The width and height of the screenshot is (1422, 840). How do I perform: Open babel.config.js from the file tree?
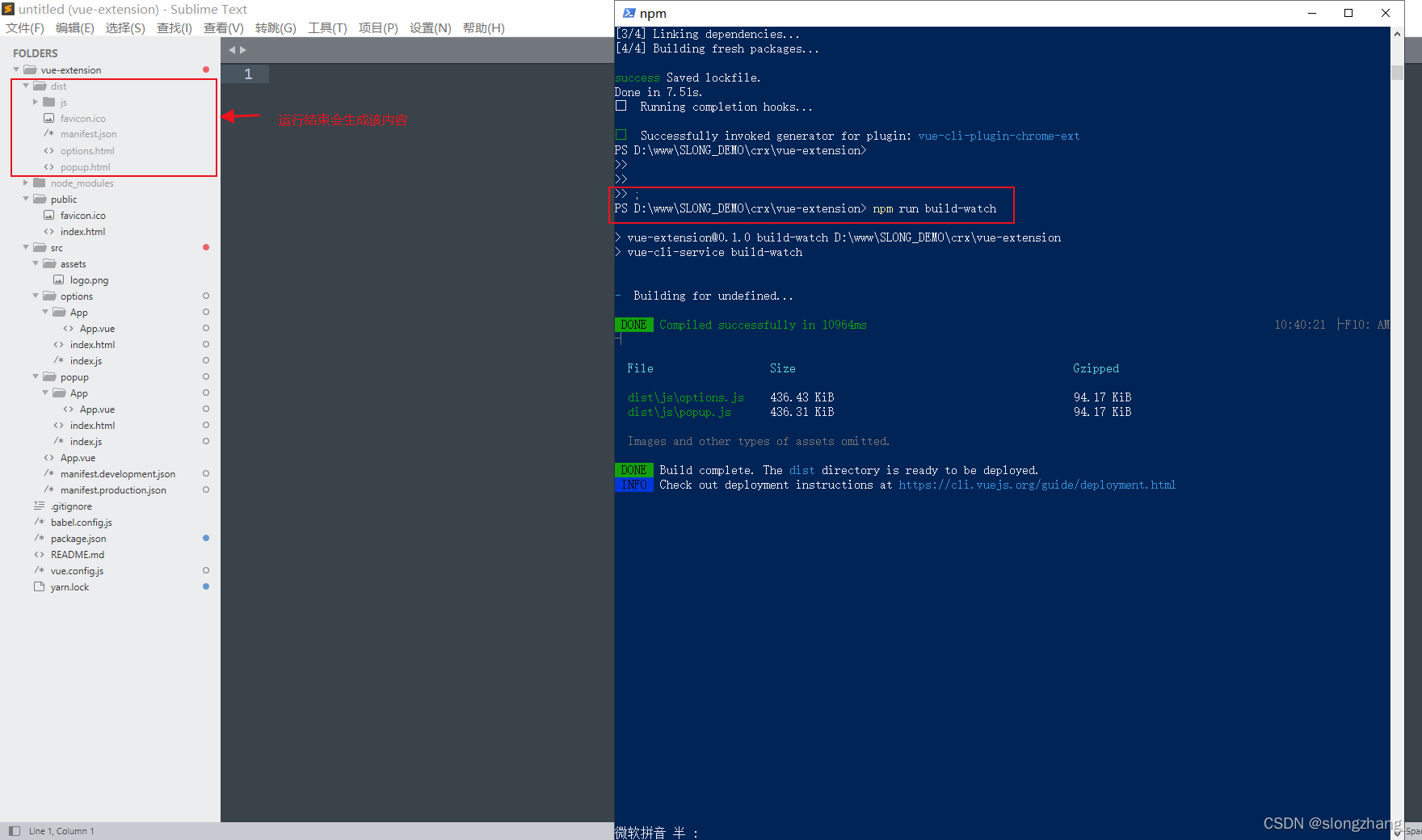[x=82, y=522]
